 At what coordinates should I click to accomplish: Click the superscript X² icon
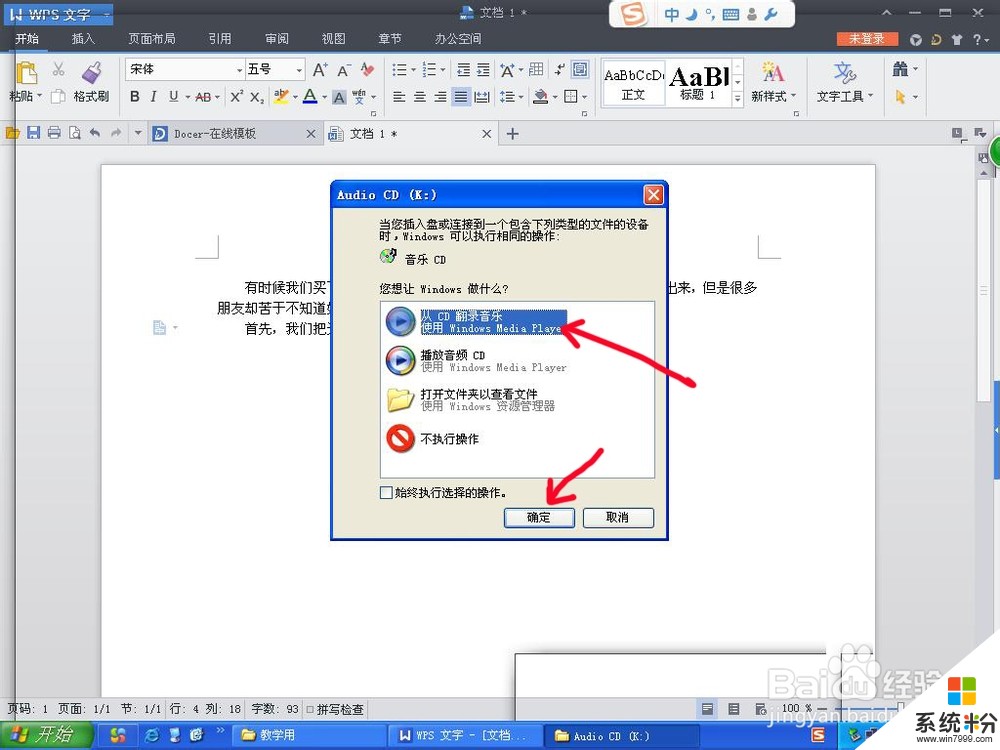tap(237, 96)
